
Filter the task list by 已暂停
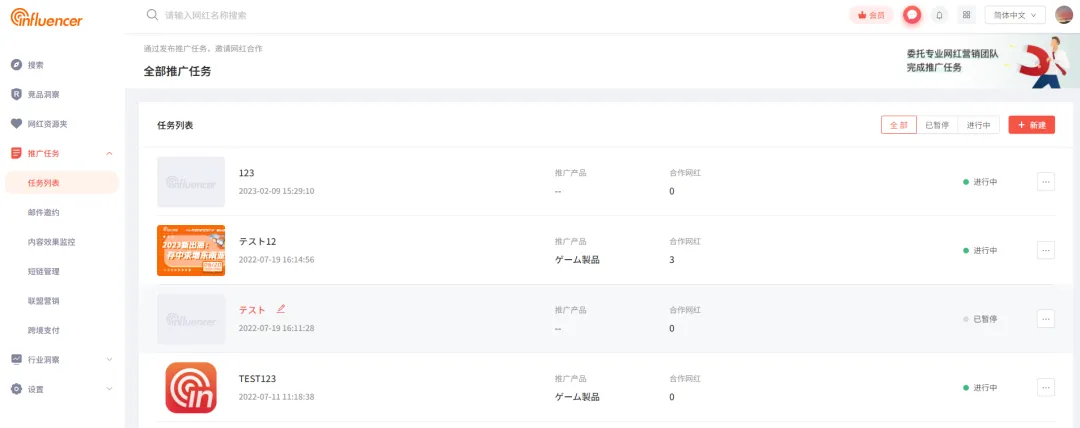pyautogui.click(x=937, y=125)
